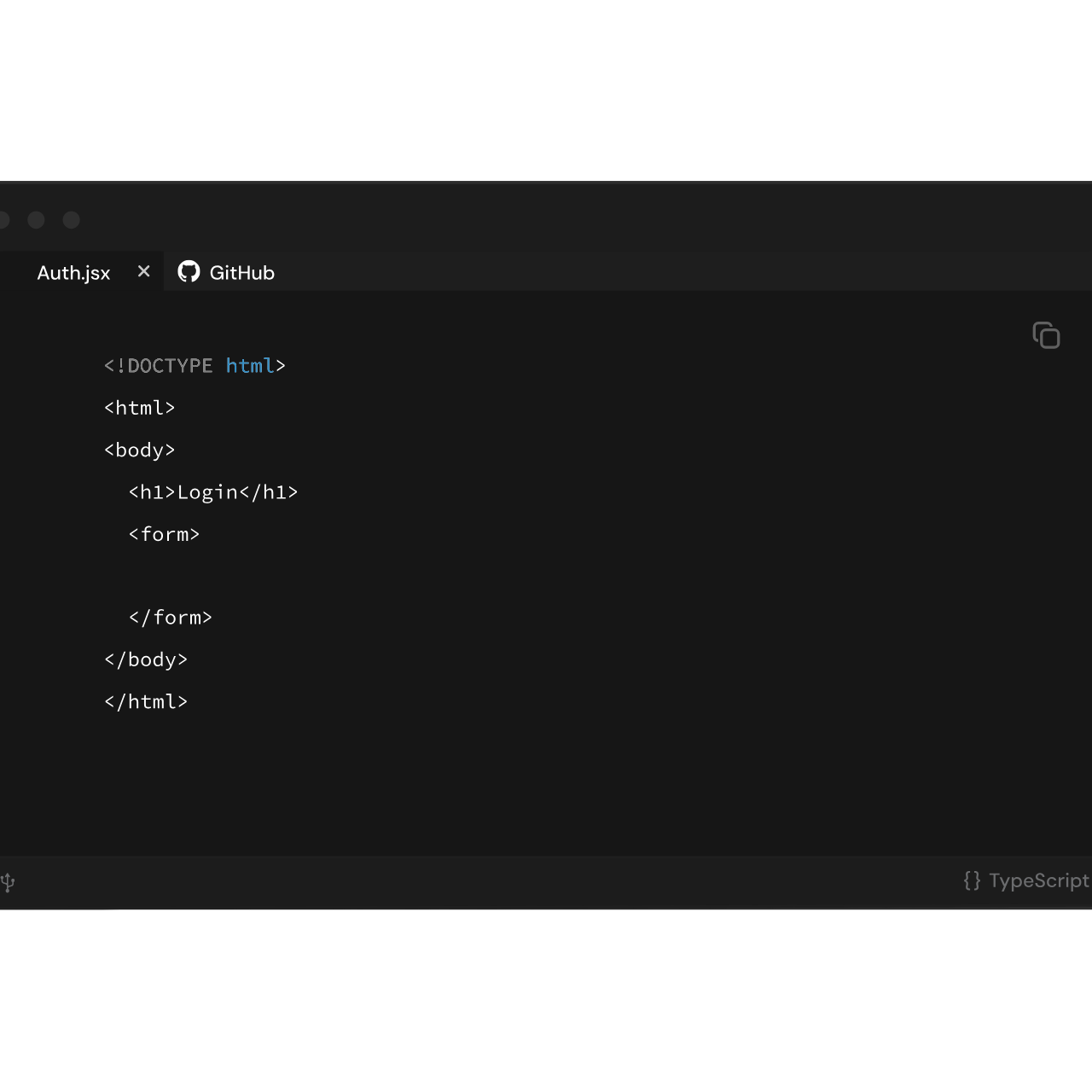Click the source control icon in status bar

pos(8,882)
